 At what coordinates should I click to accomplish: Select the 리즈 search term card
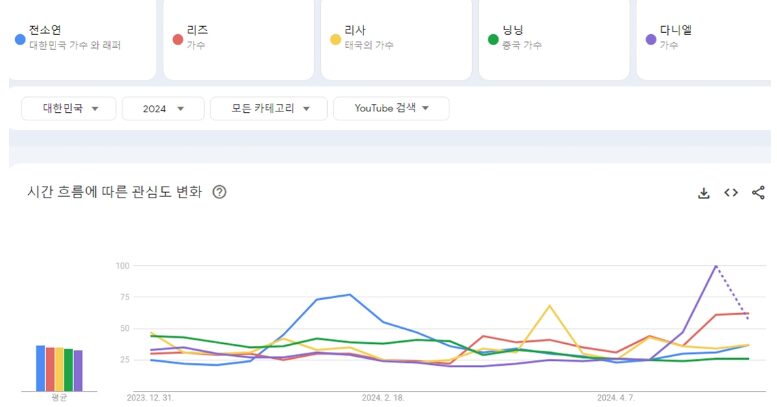pos(240,37)
